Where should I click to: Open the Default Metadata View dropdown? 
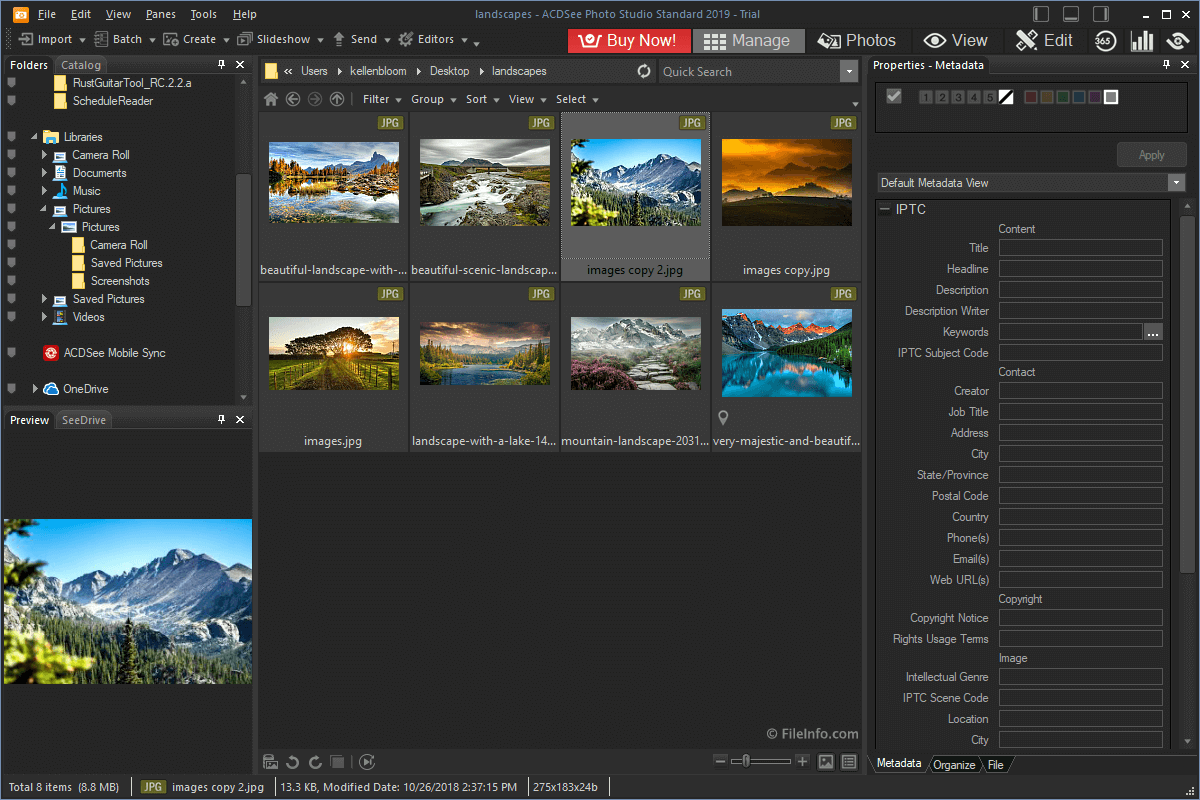[1176, 183]
